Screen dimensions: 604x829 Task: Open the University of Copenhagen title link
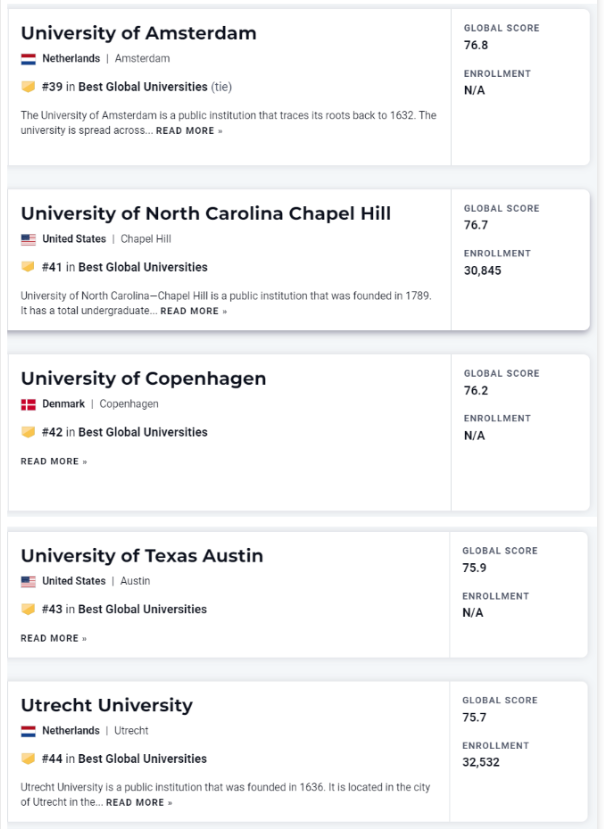(143, 379)
